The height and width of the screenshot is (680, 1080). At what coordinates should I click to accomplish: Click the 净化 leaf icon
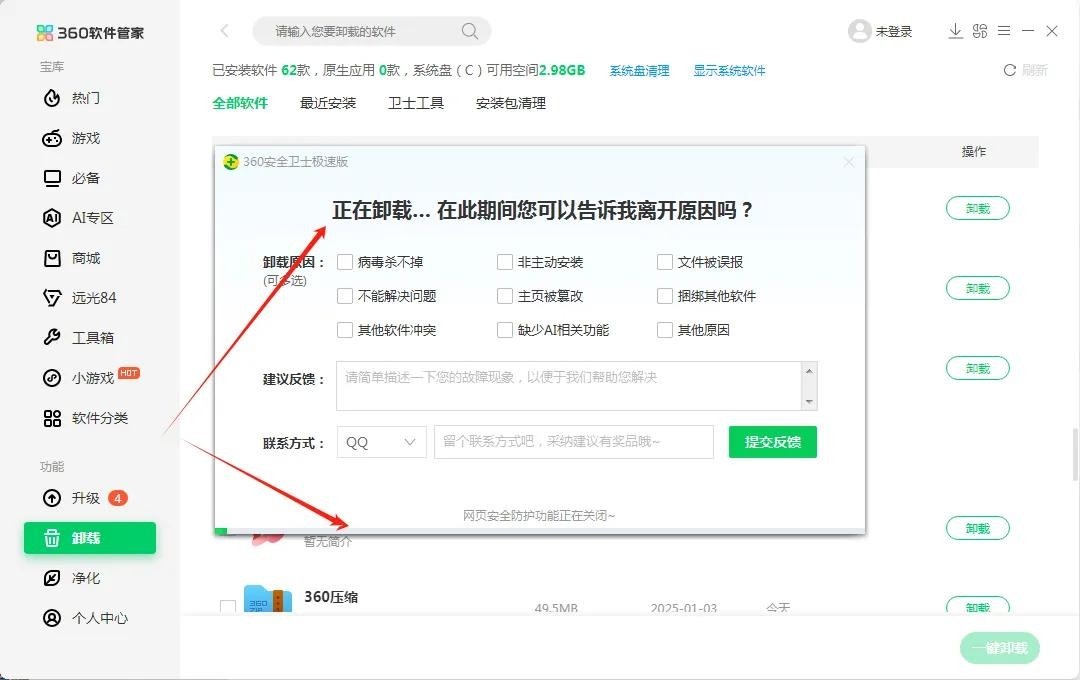52,578
